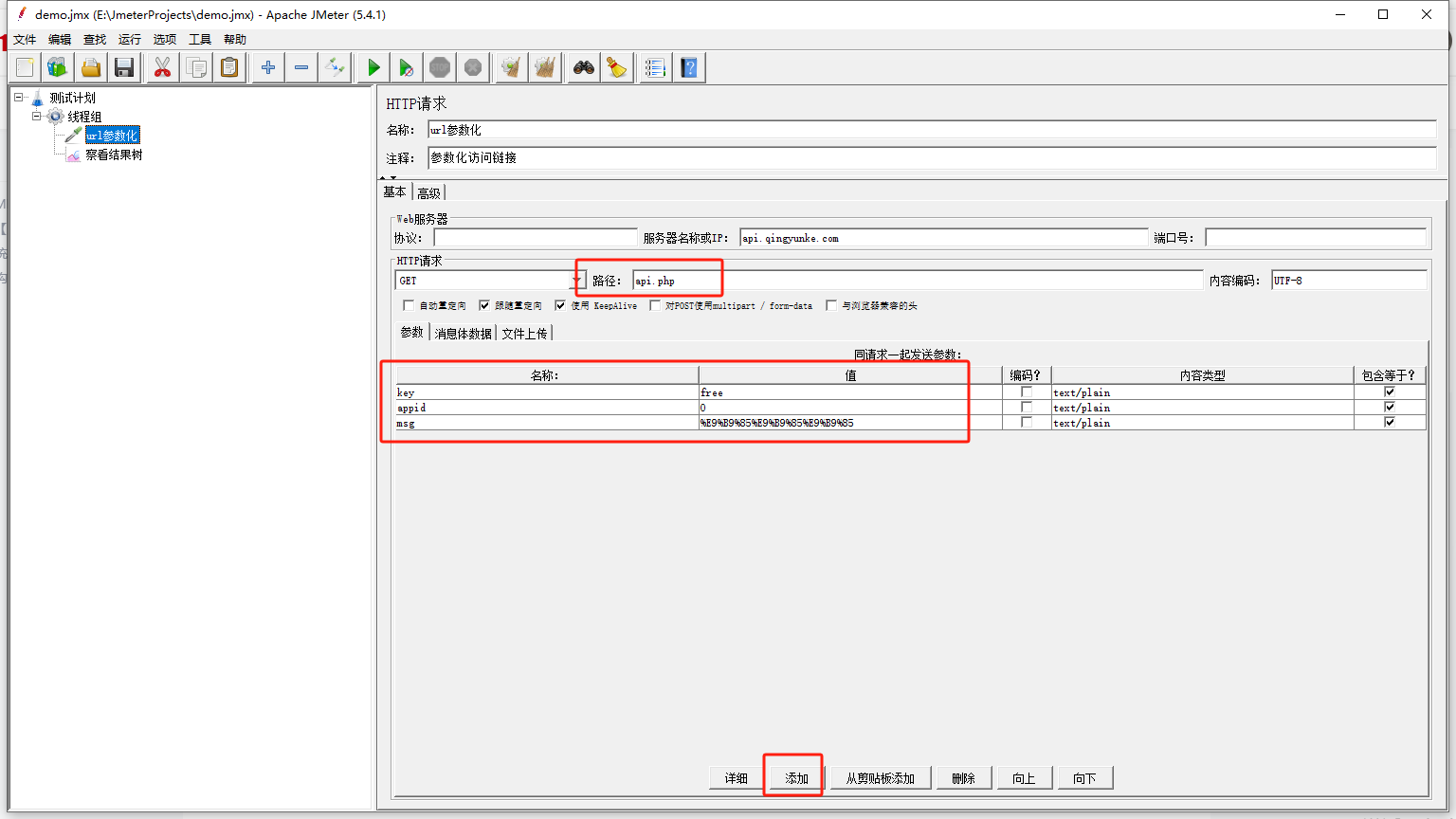Open the 编辑 menu

pos(60,39)
